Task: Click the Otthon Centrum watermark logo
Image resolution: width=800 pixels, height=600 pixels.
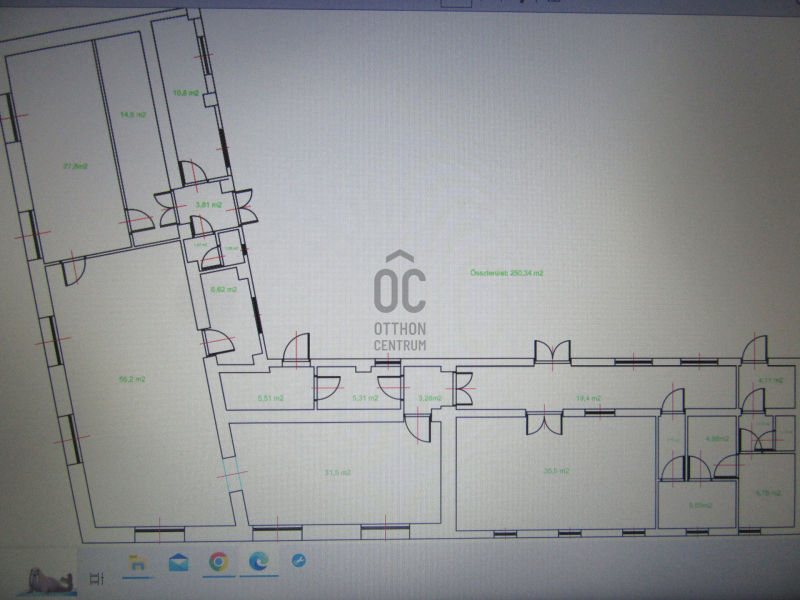Action: 400,300
